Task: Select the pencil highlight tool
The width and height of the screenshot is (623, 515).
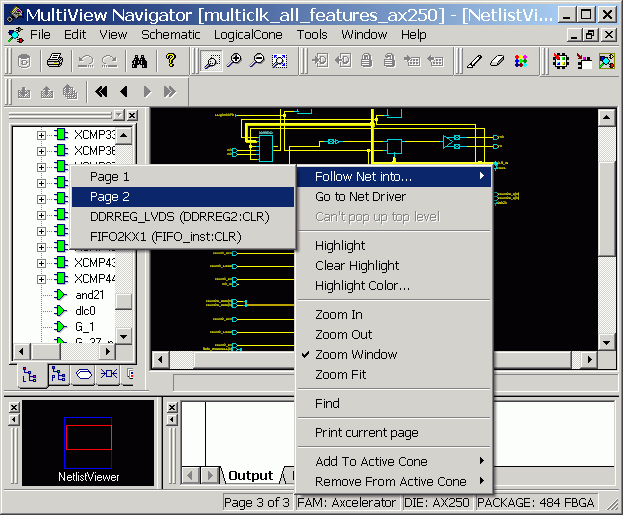Action: [474, 61]
